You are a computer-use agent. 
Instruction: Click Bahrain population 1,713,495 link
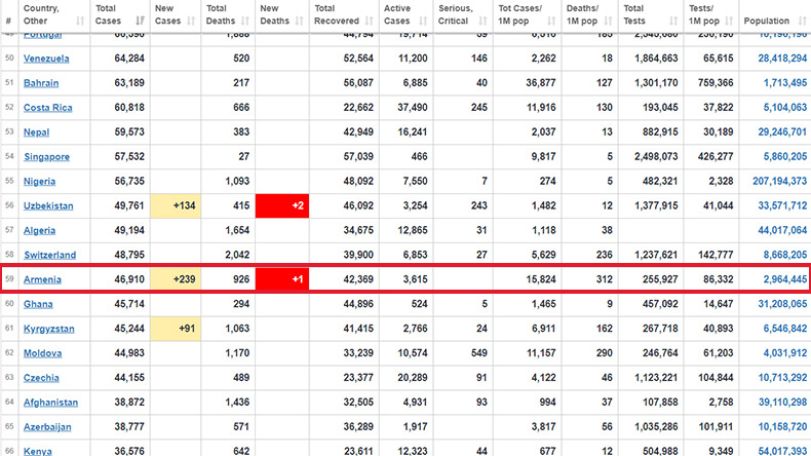click(x=785, y=83)
